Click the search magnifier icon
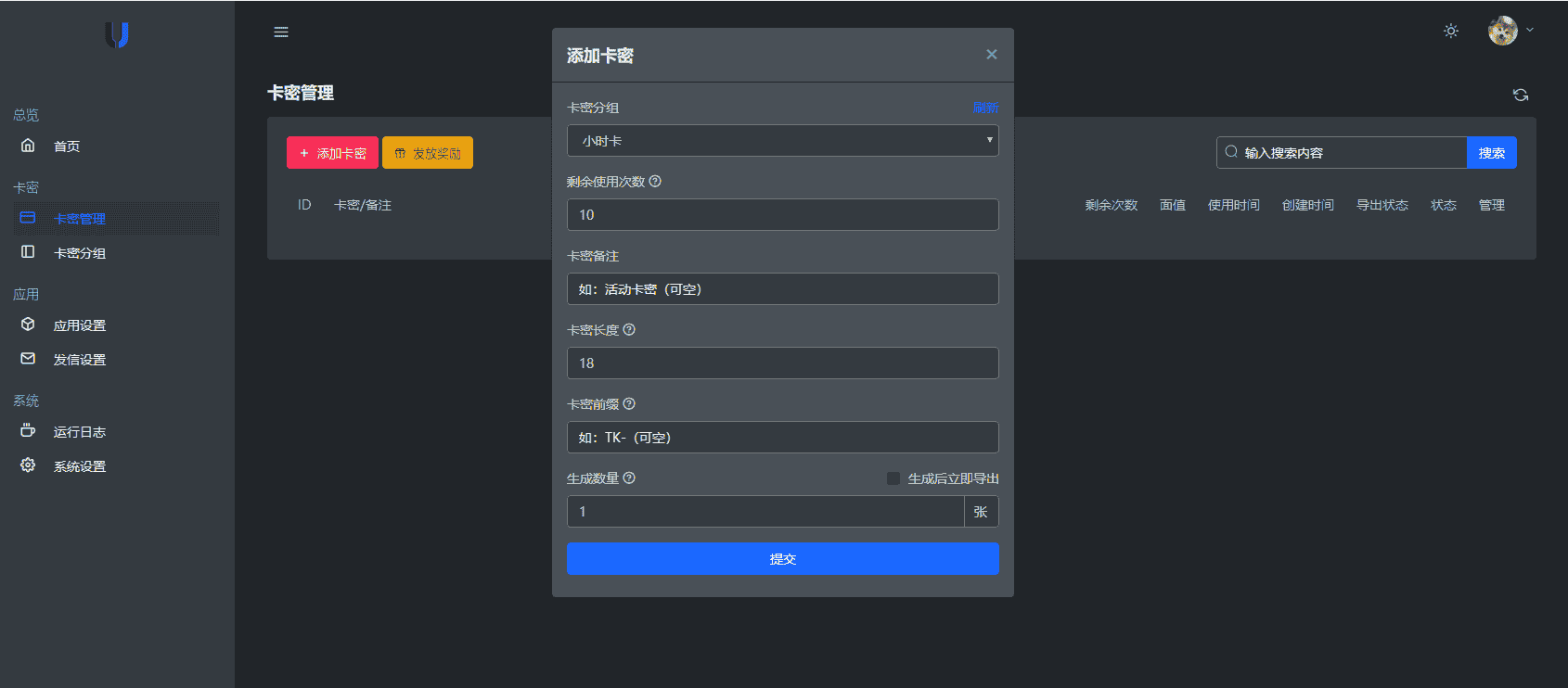The image size is (1568, 688). coord(1231,152)
